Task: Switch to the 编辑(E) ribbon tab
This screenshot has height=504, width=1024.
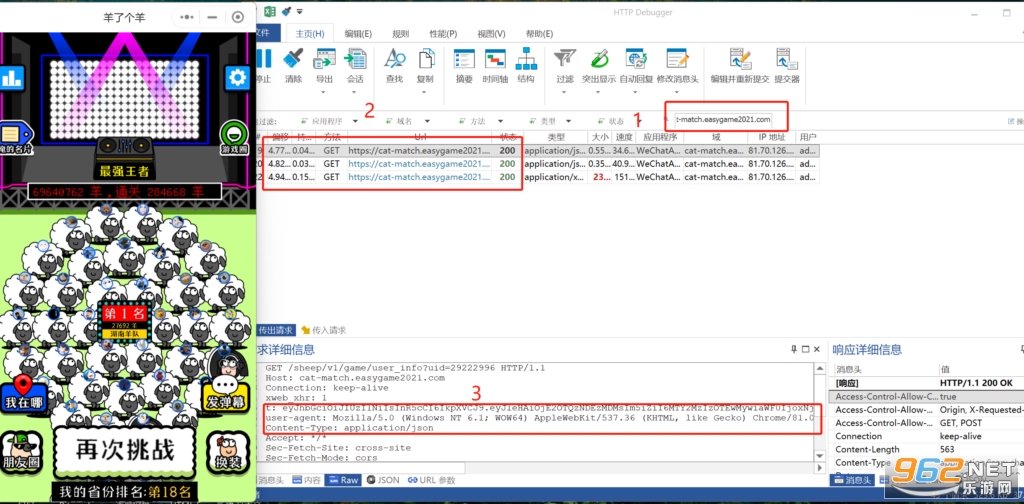Action: 358,34
